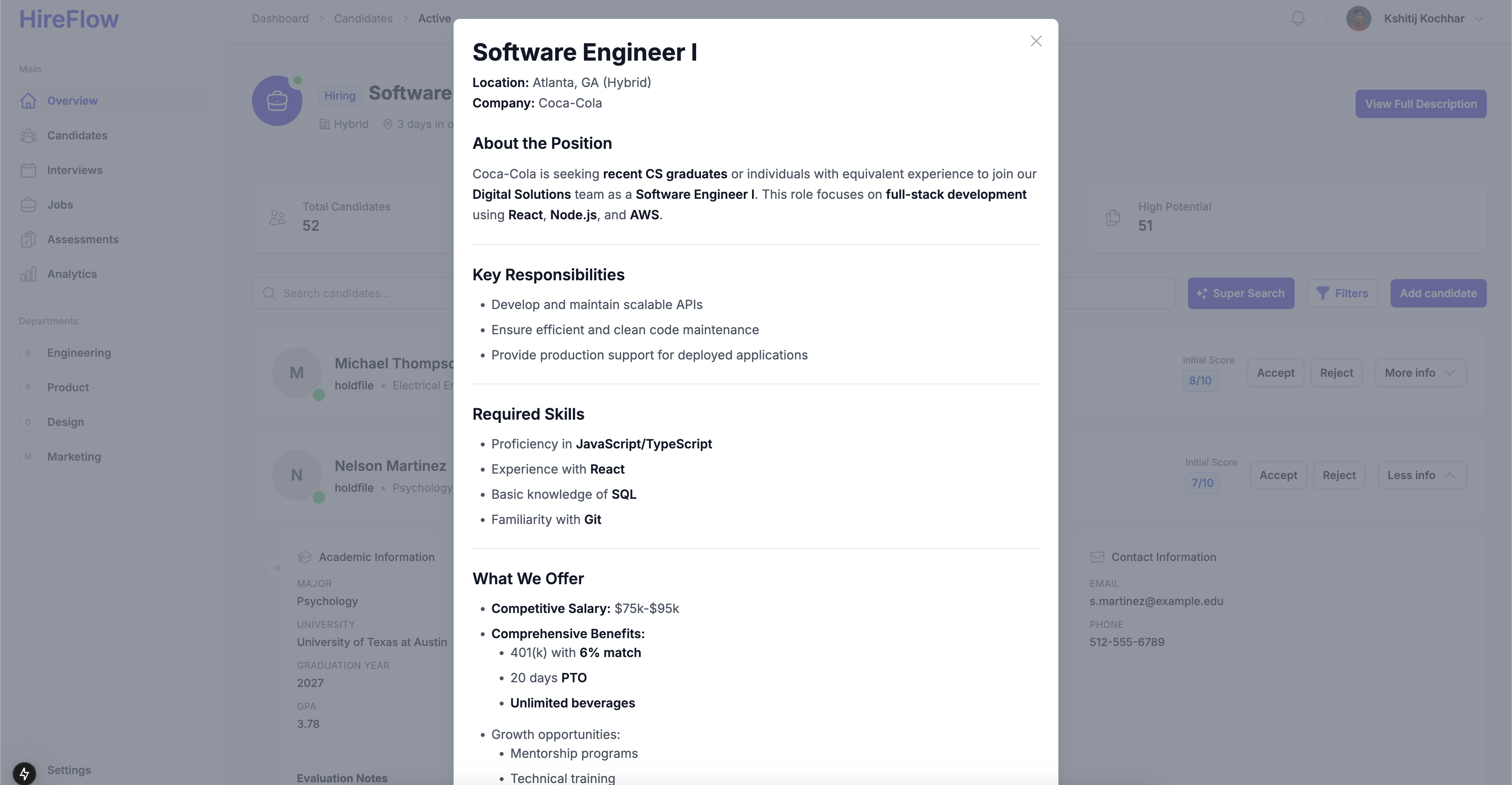
Task: Click the lightning bolt icon at bottom left
Action: 24,773
